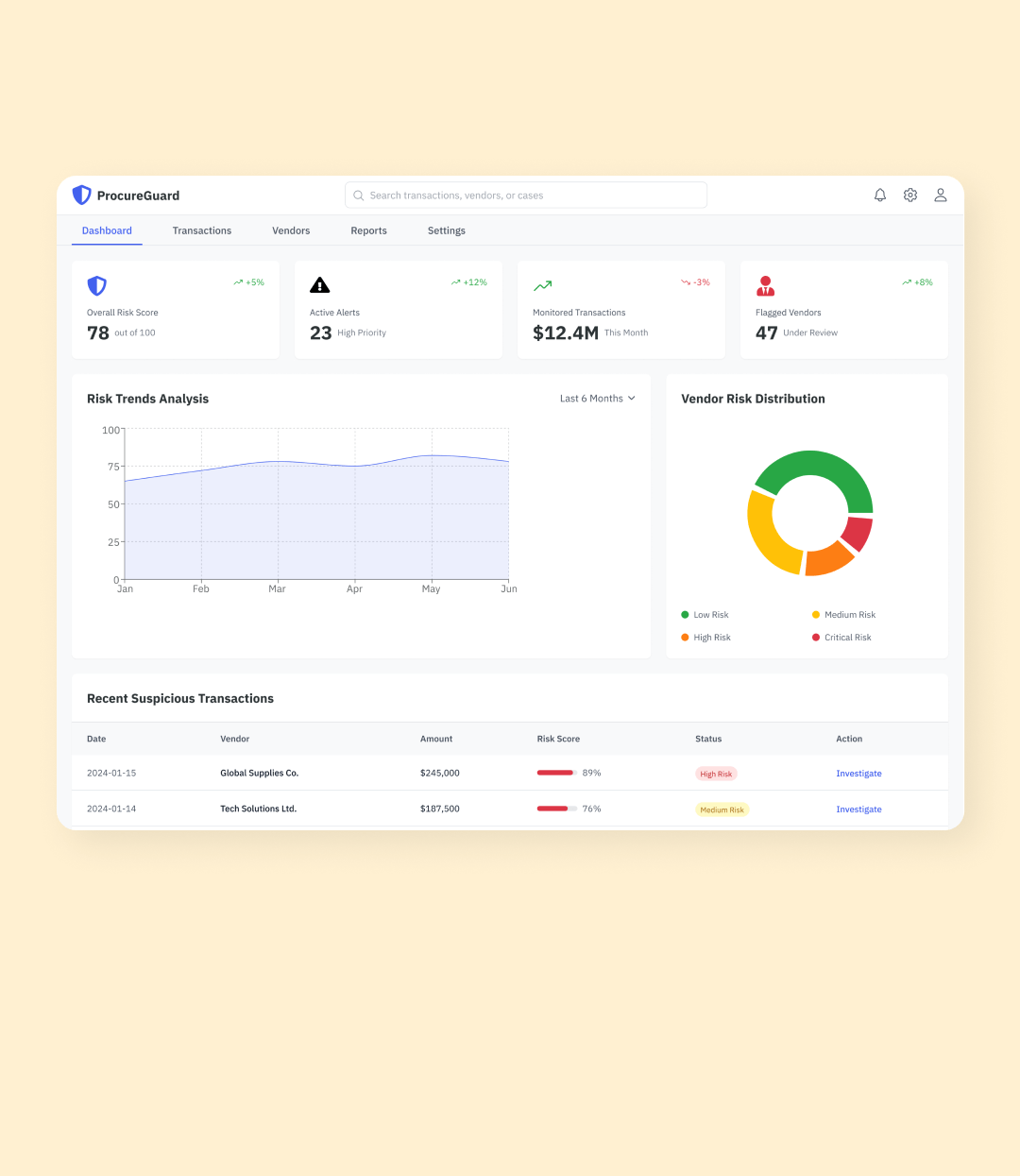
Task: Click the ProcureGuard shield logo
Action: (82, 196)
